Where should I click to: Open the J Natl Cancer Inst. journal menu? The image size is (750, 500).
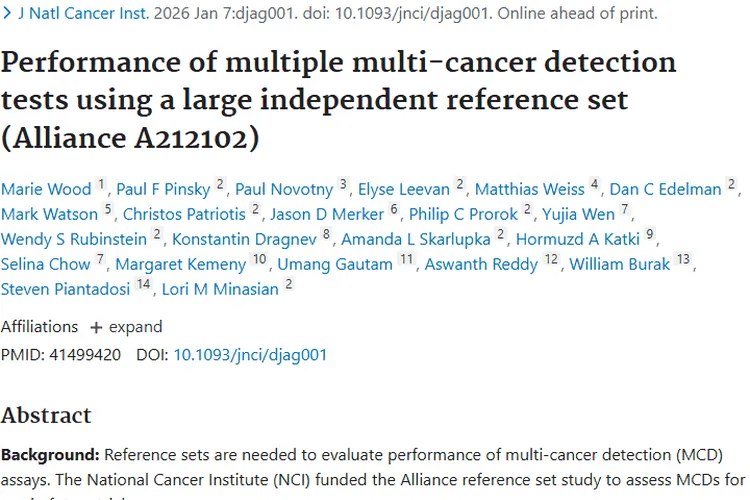click(84, 14)
